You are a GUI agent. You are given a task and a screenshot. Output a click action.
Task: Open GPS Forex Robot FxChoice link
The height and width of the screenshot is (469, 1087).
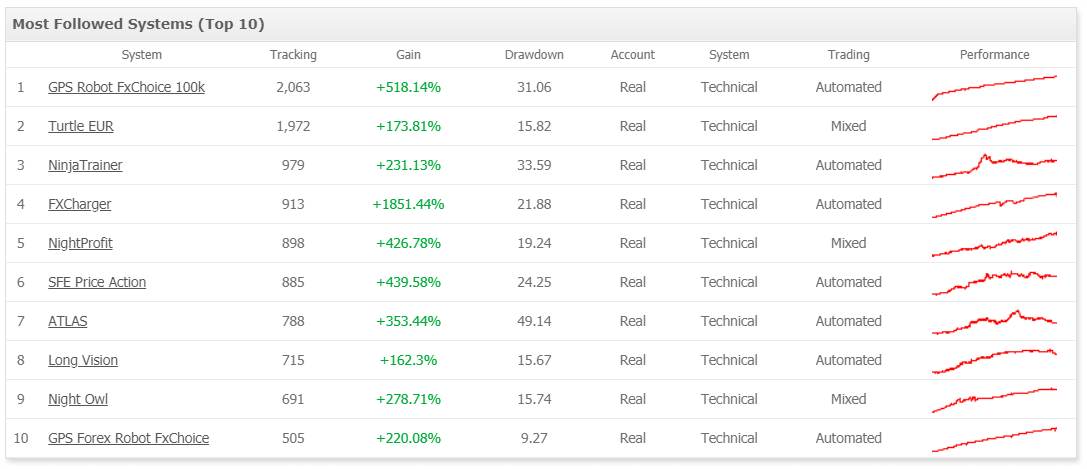(128, 438)
